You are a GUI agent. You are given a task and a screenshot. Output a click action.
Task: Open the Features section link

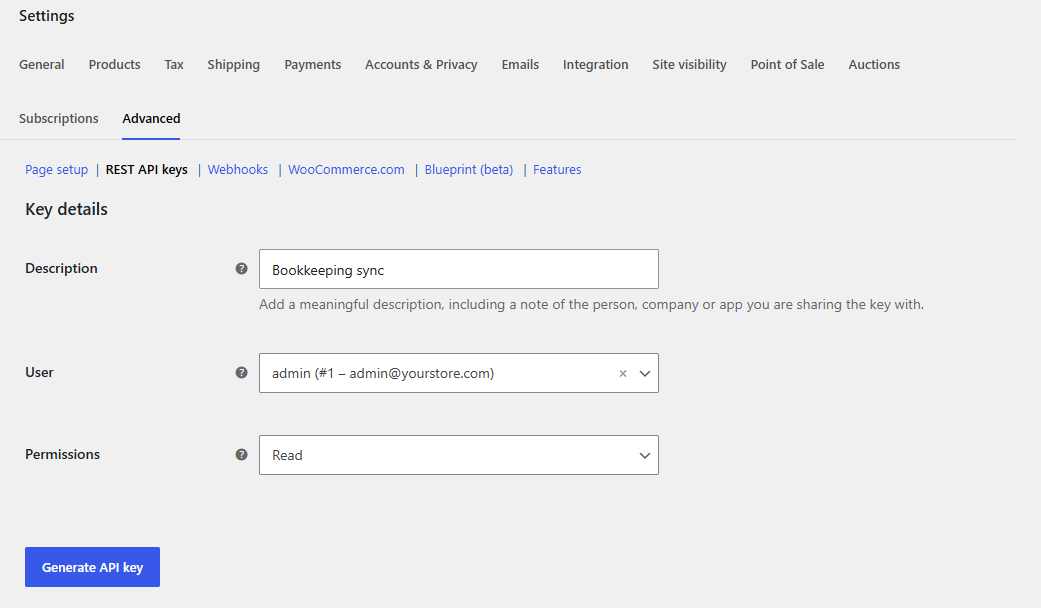click(557, 169)
